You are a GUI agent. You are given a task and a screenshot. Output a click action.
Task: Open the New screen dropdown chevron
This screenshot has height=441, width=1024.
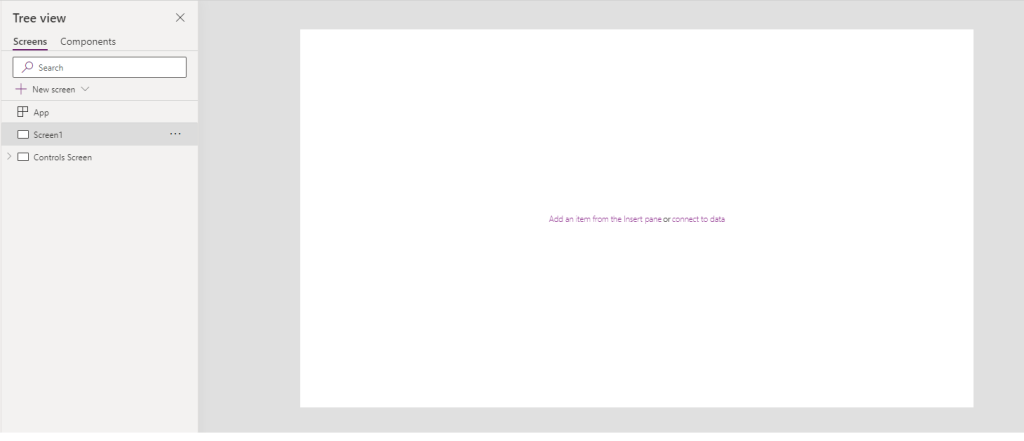85,89
